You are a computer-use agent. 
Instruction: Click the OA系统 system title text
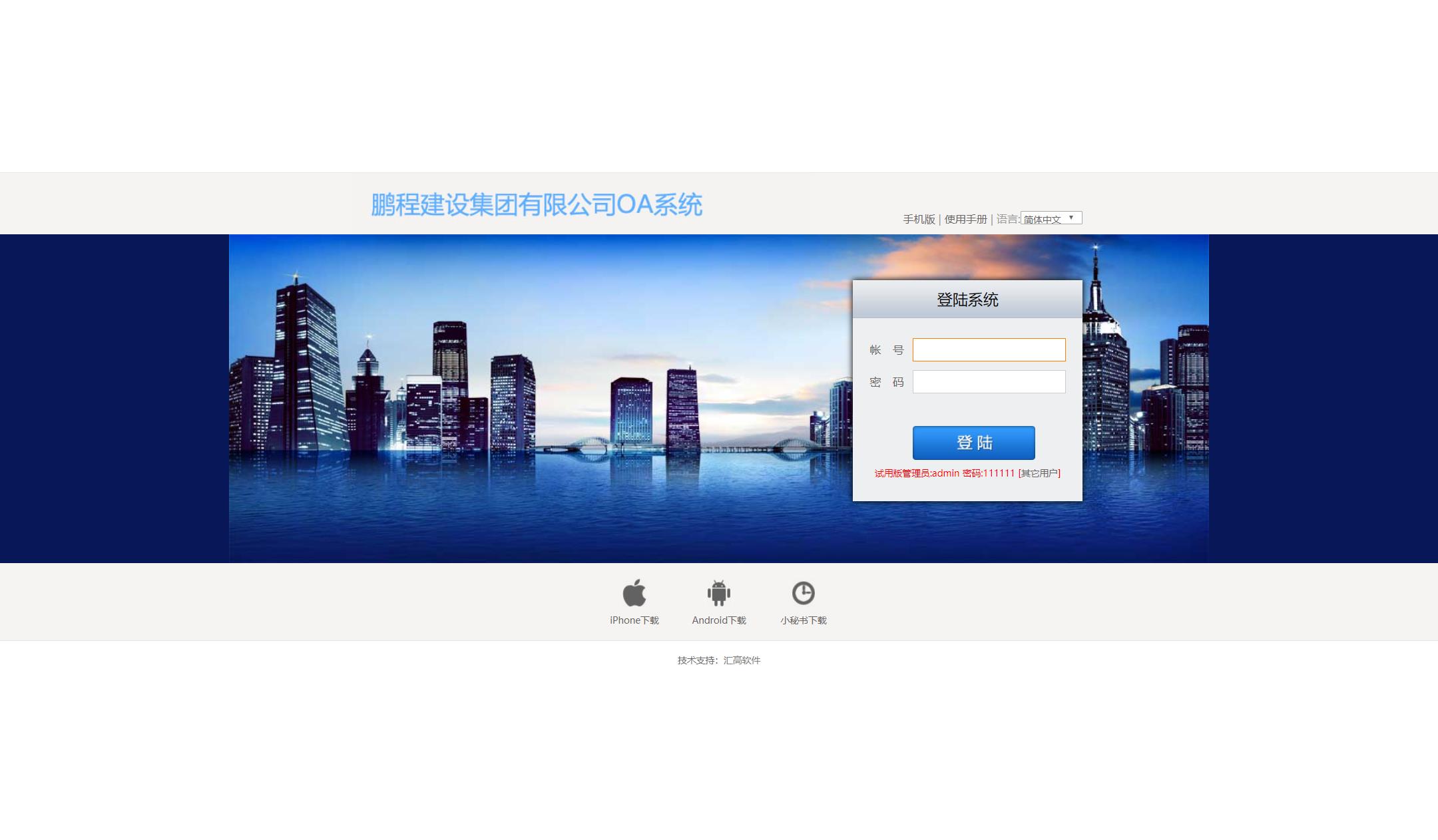(x=537, y=204)
